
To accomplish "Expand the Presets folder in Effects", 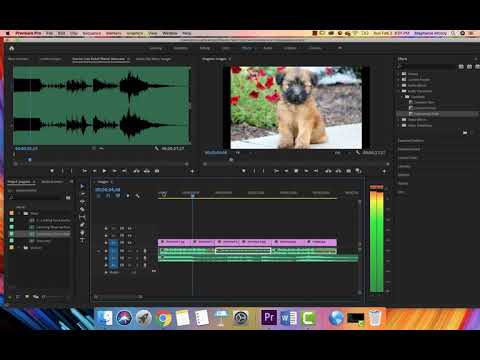I will (398, 74).
